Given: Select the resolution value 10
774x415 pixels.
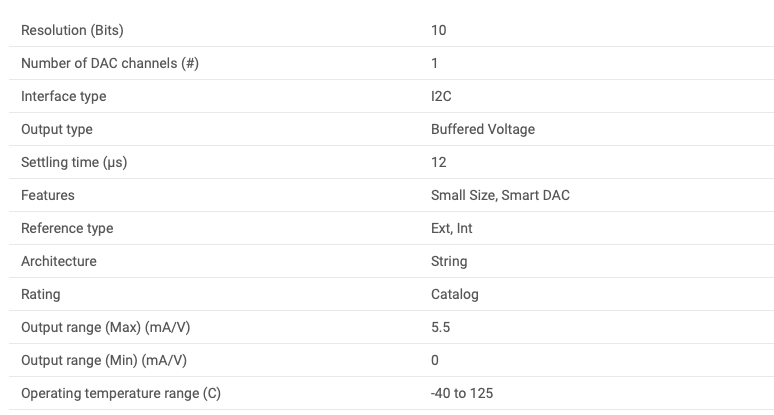Looking at the screenshot, I should pos(438,31).
